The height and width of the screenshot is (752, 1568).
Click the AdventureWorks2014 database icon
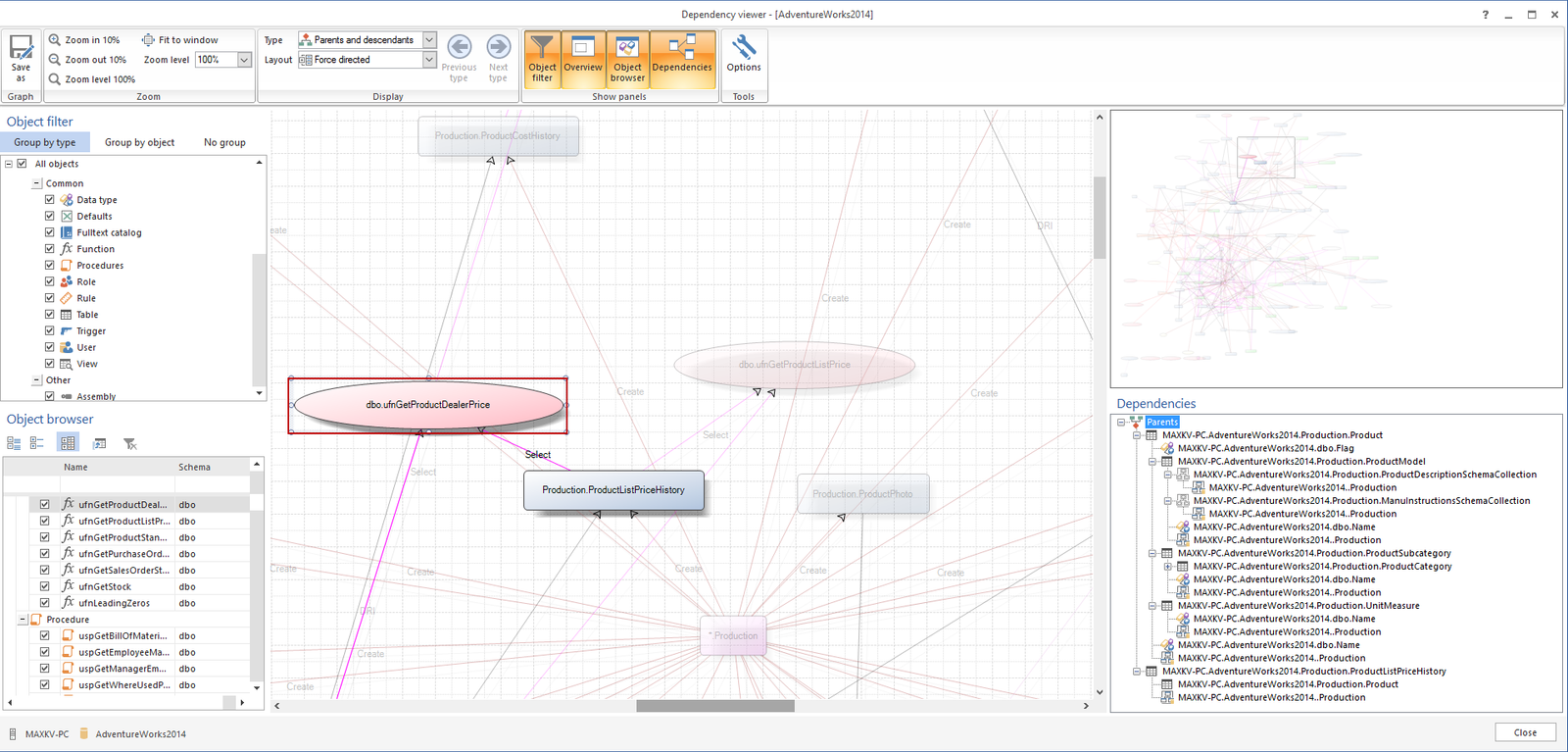point(83,733)
